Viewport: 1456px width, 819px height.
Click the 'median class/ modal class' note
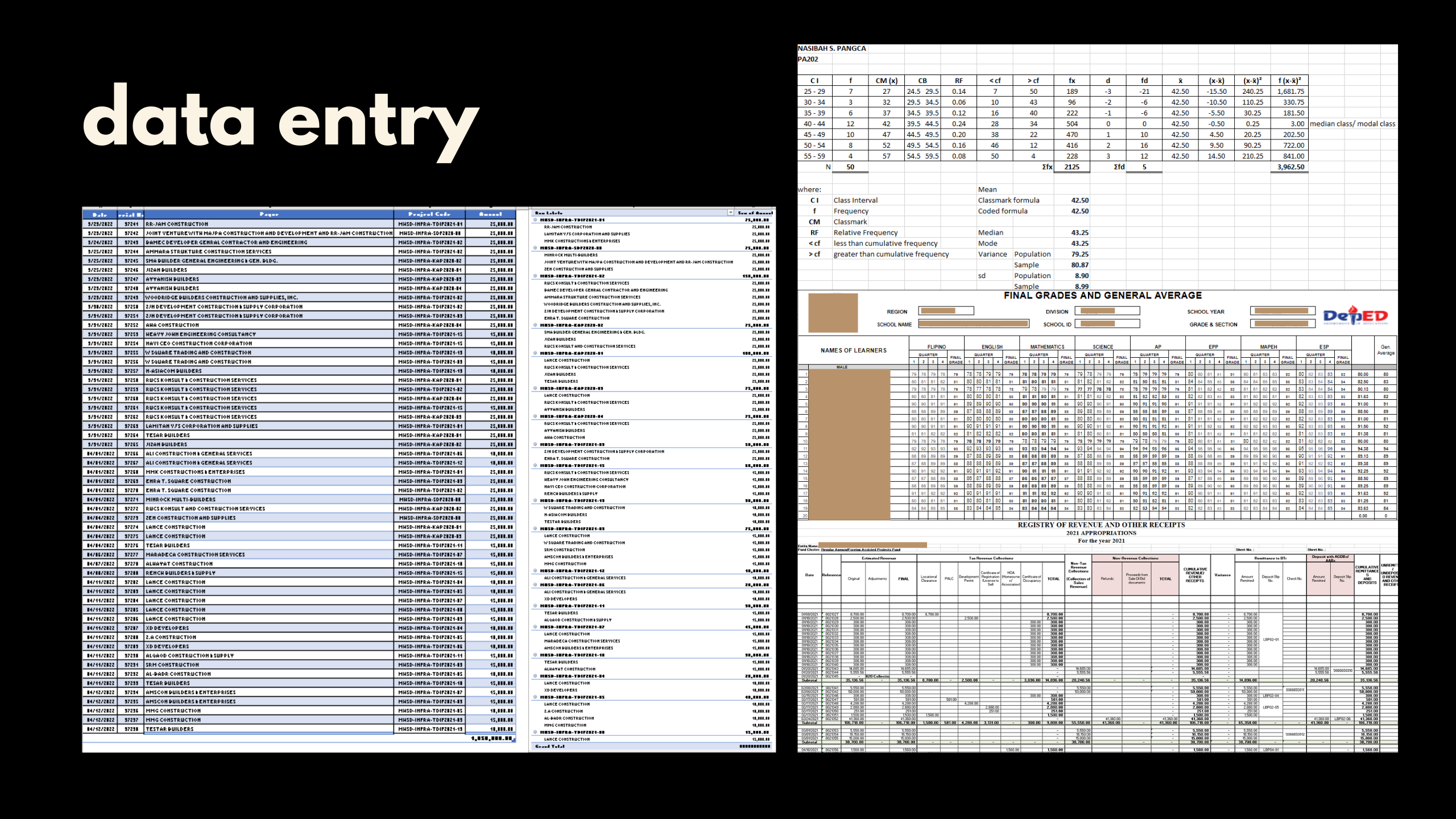(1352, 124)
